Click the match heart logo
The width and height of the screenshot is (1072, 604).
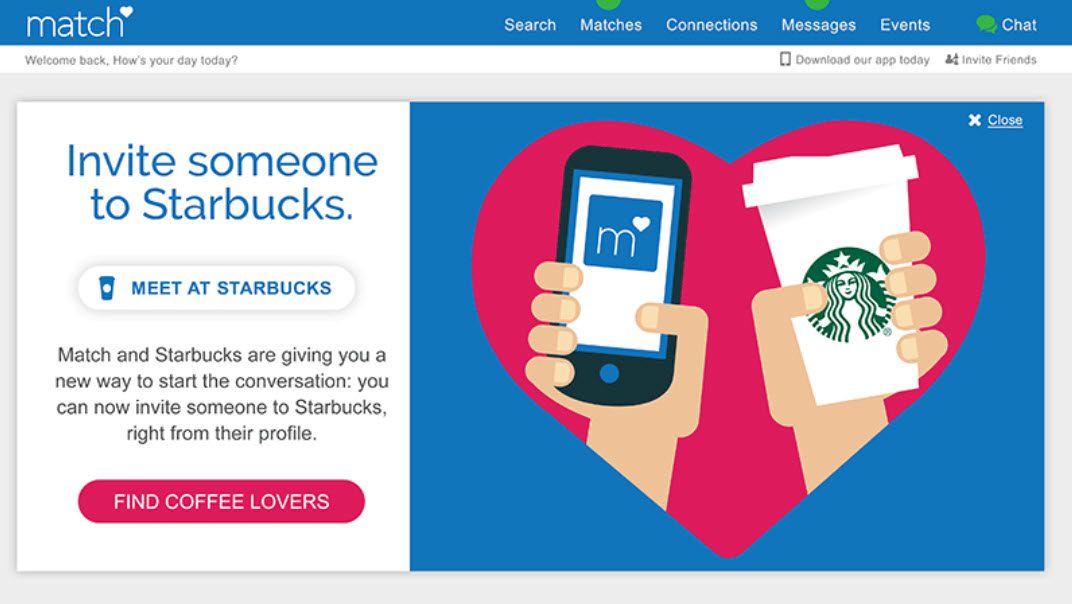click(80, 23)
